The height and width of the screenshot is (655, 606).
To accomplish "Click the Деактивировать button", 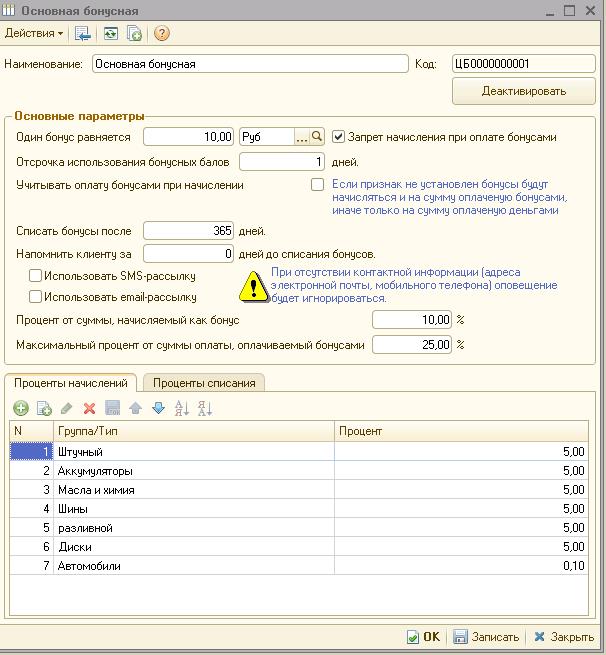I will point(524,91).
